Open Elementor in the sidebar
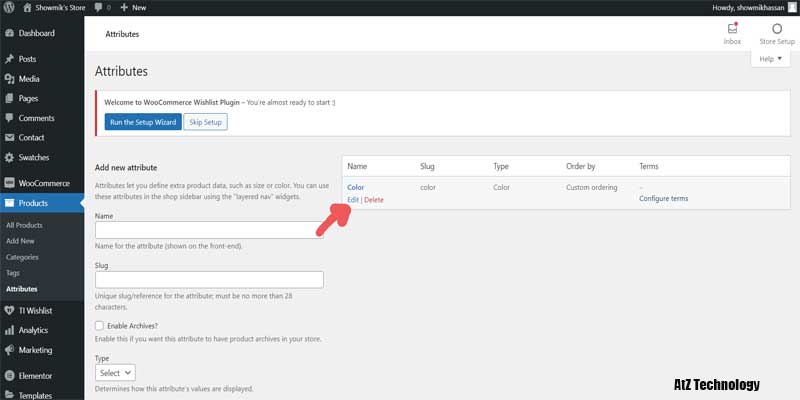The width and height of the screenshot is (800, 400). coord(35,376)
